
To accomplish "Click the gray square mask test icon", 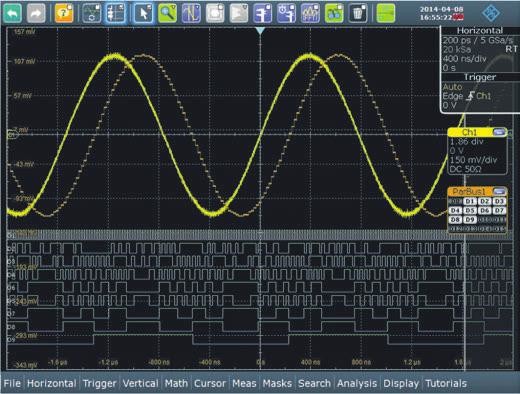I will 215,13.
